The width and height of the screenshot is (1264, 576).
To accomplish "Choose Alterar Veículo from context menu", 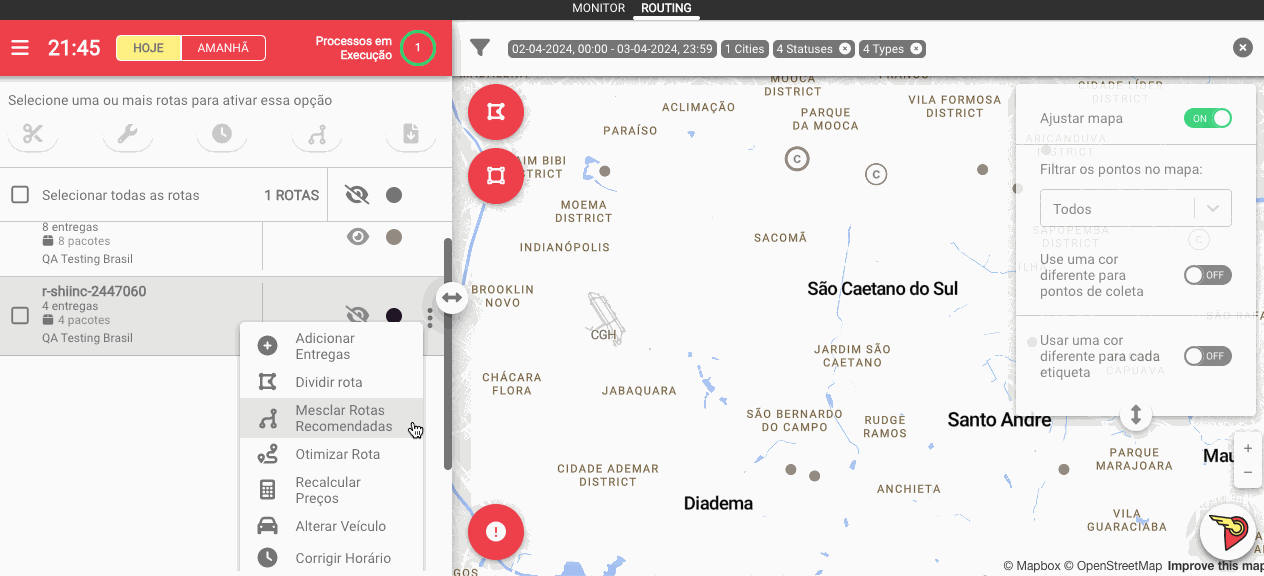I will (331, 526).
